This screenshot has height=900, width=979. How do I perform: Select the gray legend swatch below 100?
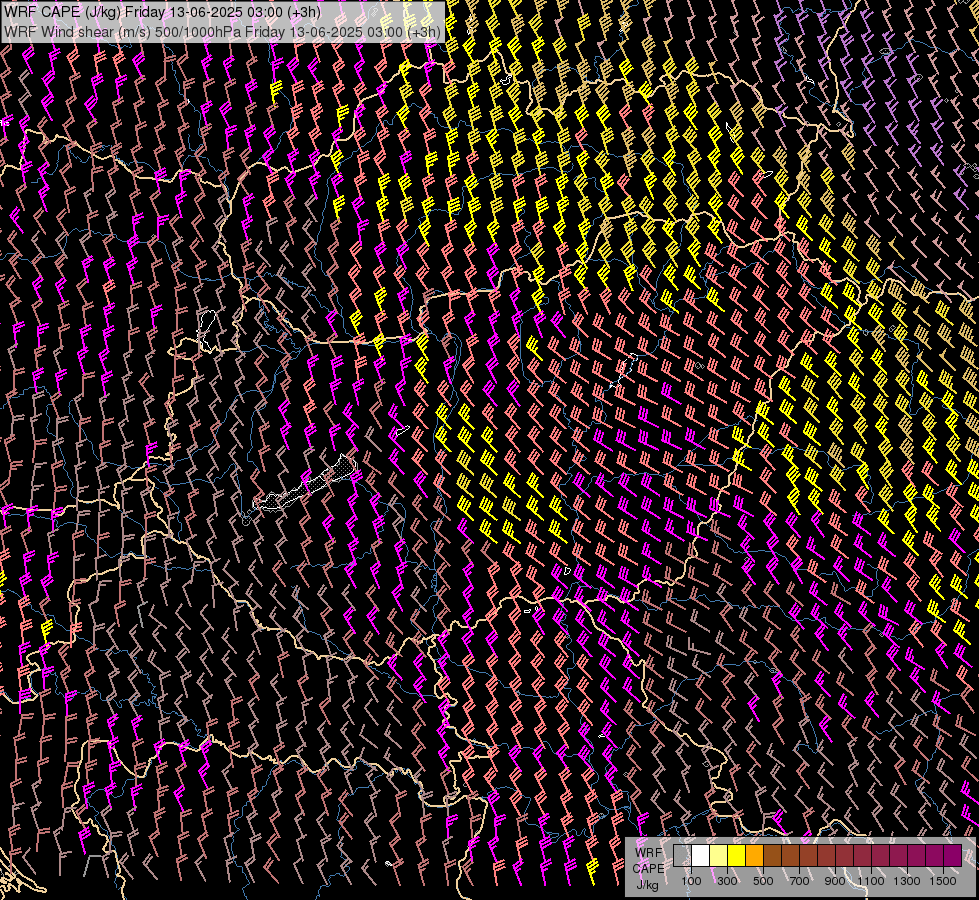click(682, 855)
